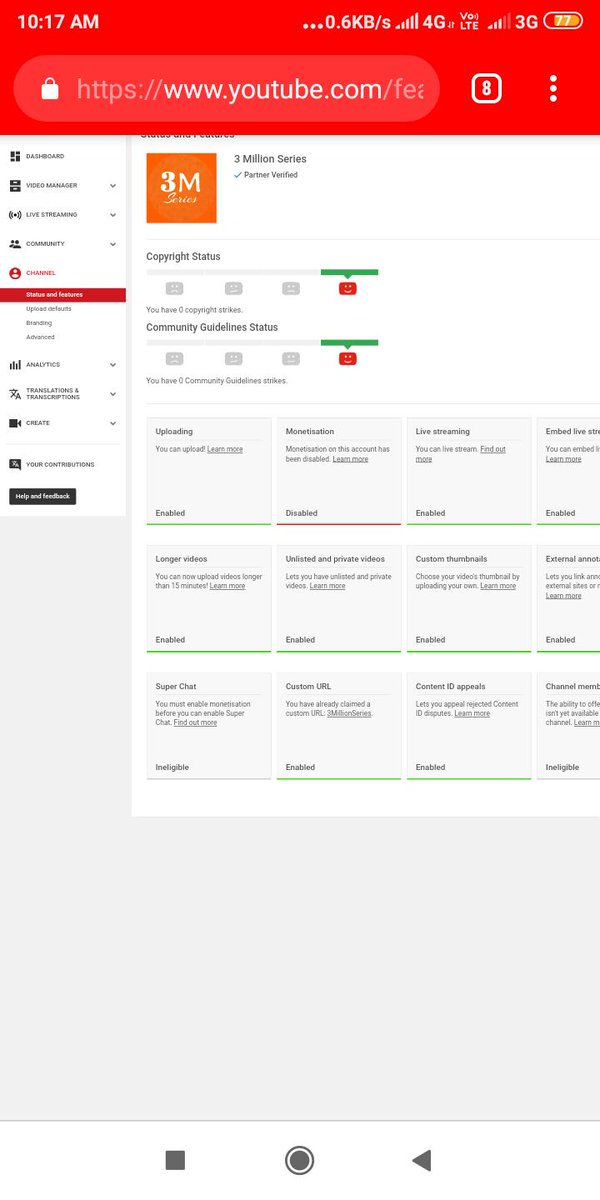Click the 3 Million Series channel name

point(270,159)
